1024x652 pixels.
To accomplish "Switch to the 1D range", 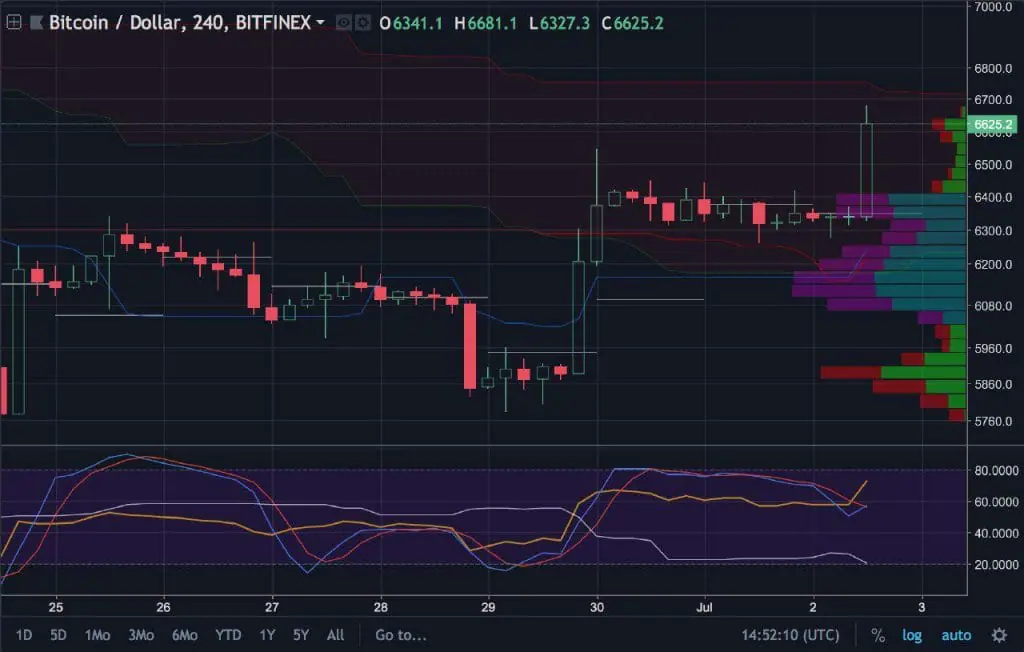I will point(25,635).
